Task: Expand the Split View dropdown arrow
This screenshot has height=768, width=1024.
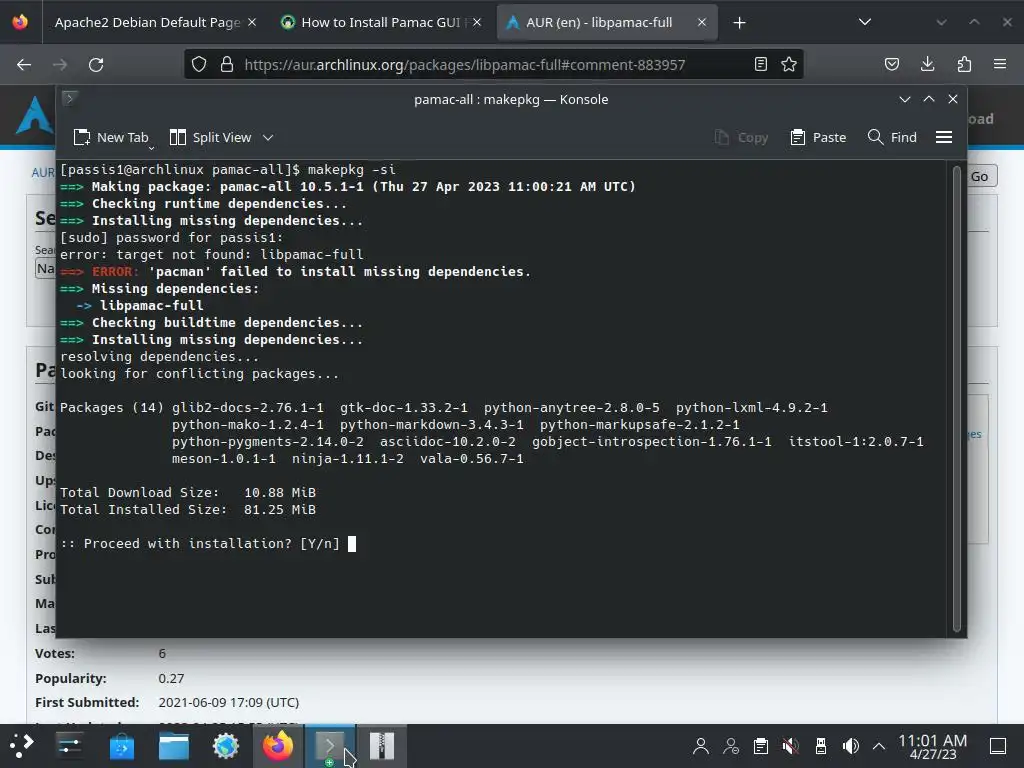Action: point(268,137)
